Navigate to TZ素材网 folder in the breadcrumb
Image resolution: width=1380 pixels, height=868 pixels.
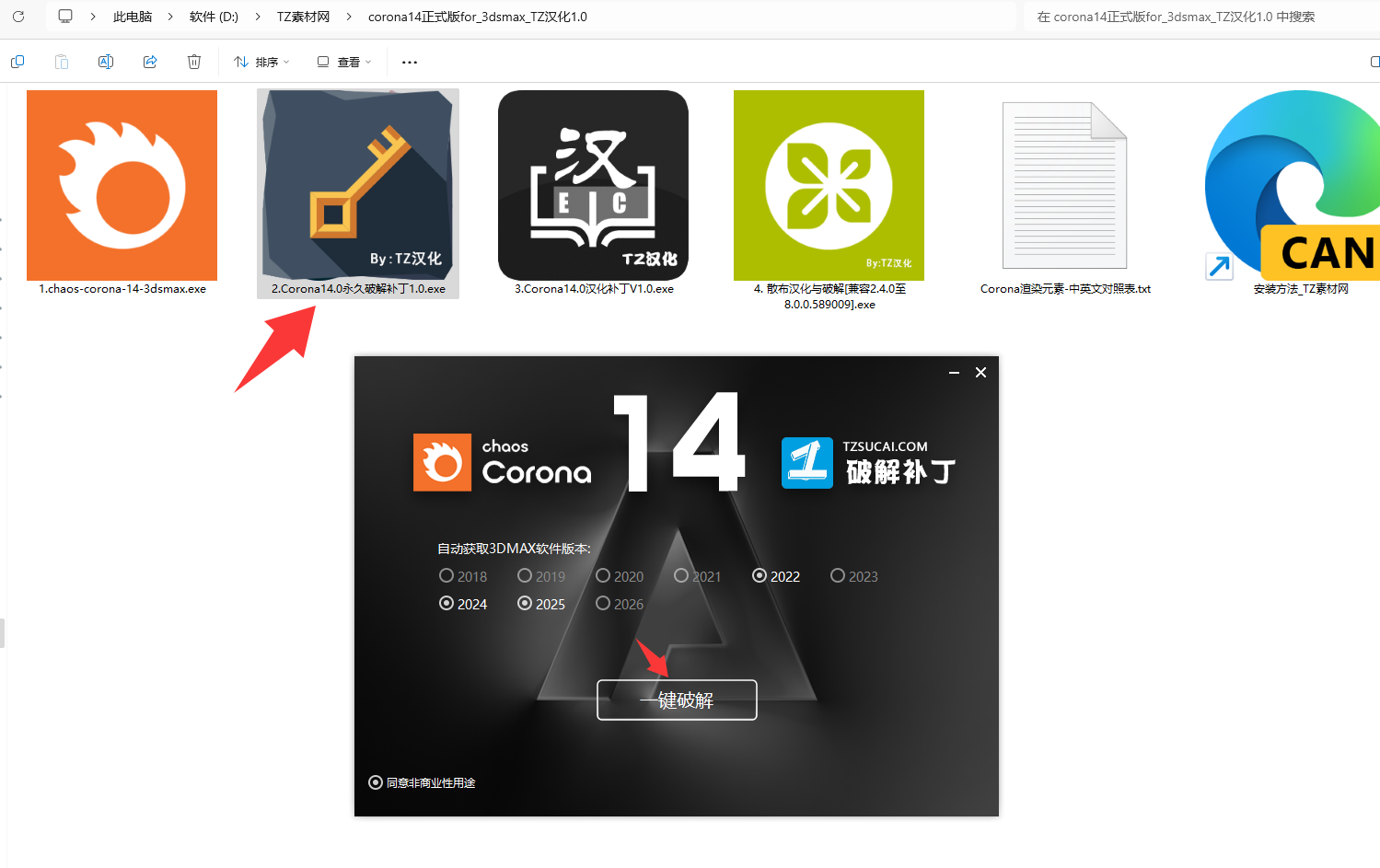coord(303,17)
